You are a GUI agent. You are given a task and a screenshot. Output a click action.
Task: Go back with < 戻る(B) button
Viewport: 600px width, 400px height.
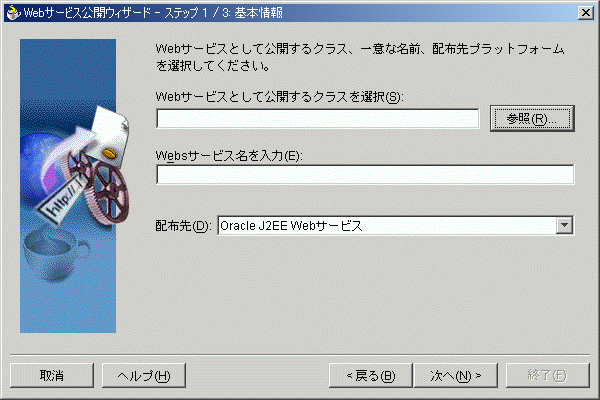[x=370, y=376]
